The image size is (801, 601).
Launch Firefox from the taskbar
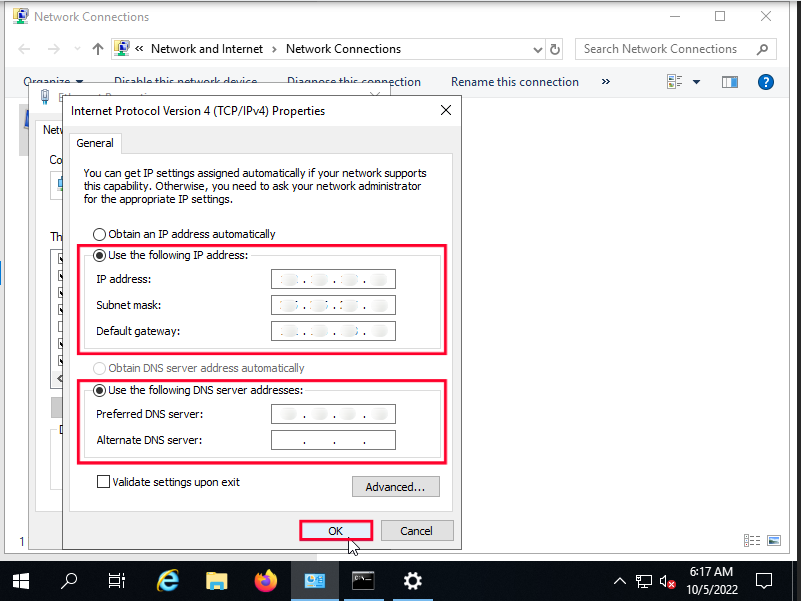(265, 580)
